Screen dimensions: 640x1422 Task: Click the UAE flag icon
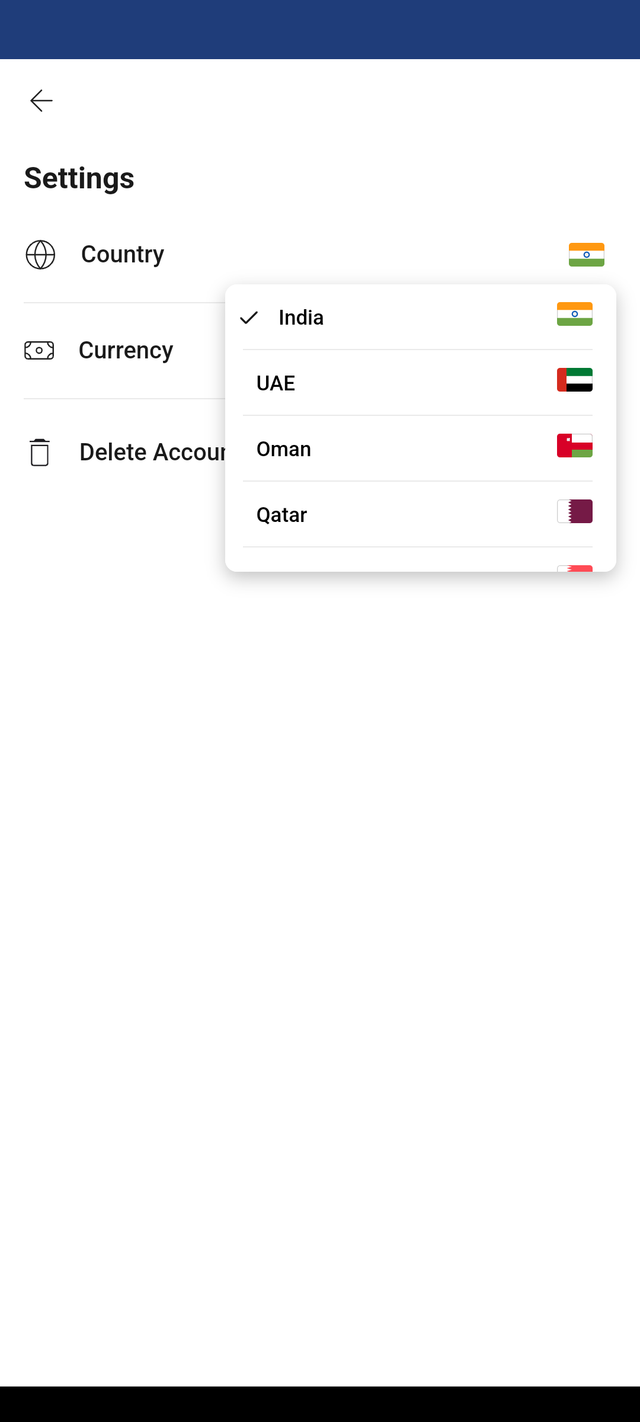pyautogui.click(x=574, y=380)
